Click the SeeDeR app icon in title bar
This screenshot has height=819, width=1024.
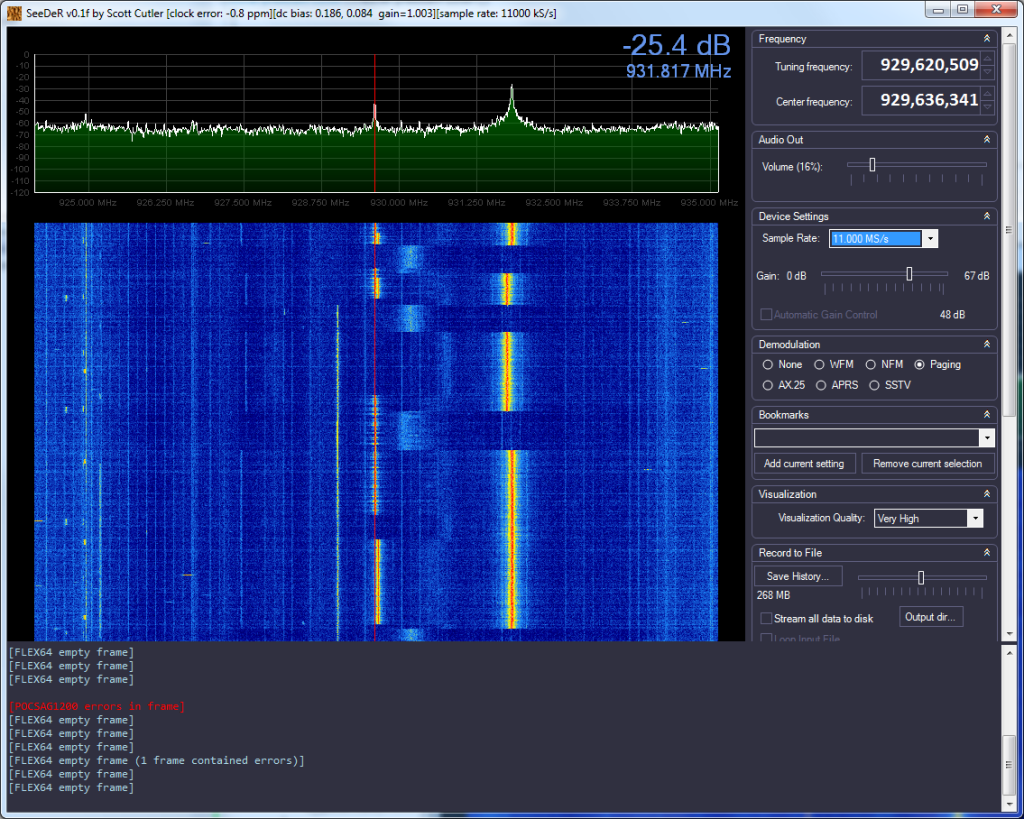tap(14, 13)
